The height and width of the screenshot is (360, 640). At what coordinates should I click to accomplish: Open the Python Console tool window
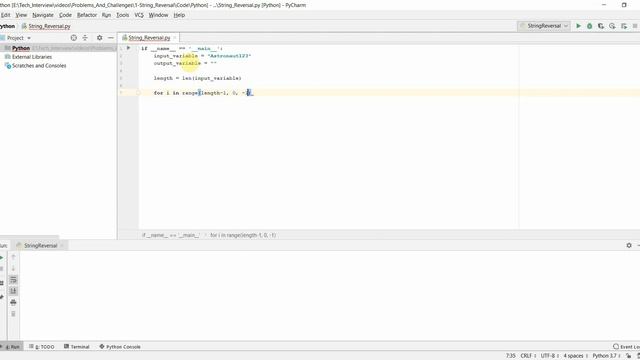(120, 347)
